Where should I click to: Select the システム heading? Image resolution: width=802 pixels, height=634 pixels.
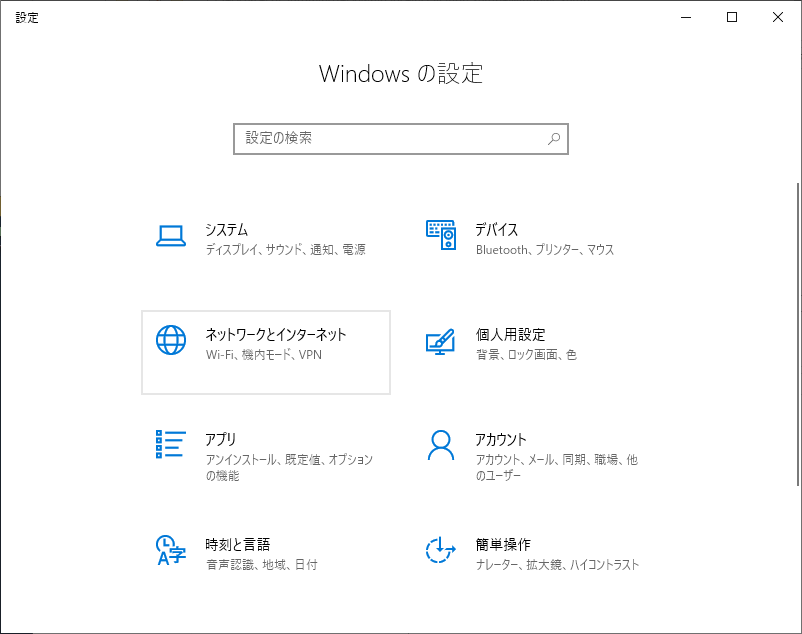[x=227, y=230]
